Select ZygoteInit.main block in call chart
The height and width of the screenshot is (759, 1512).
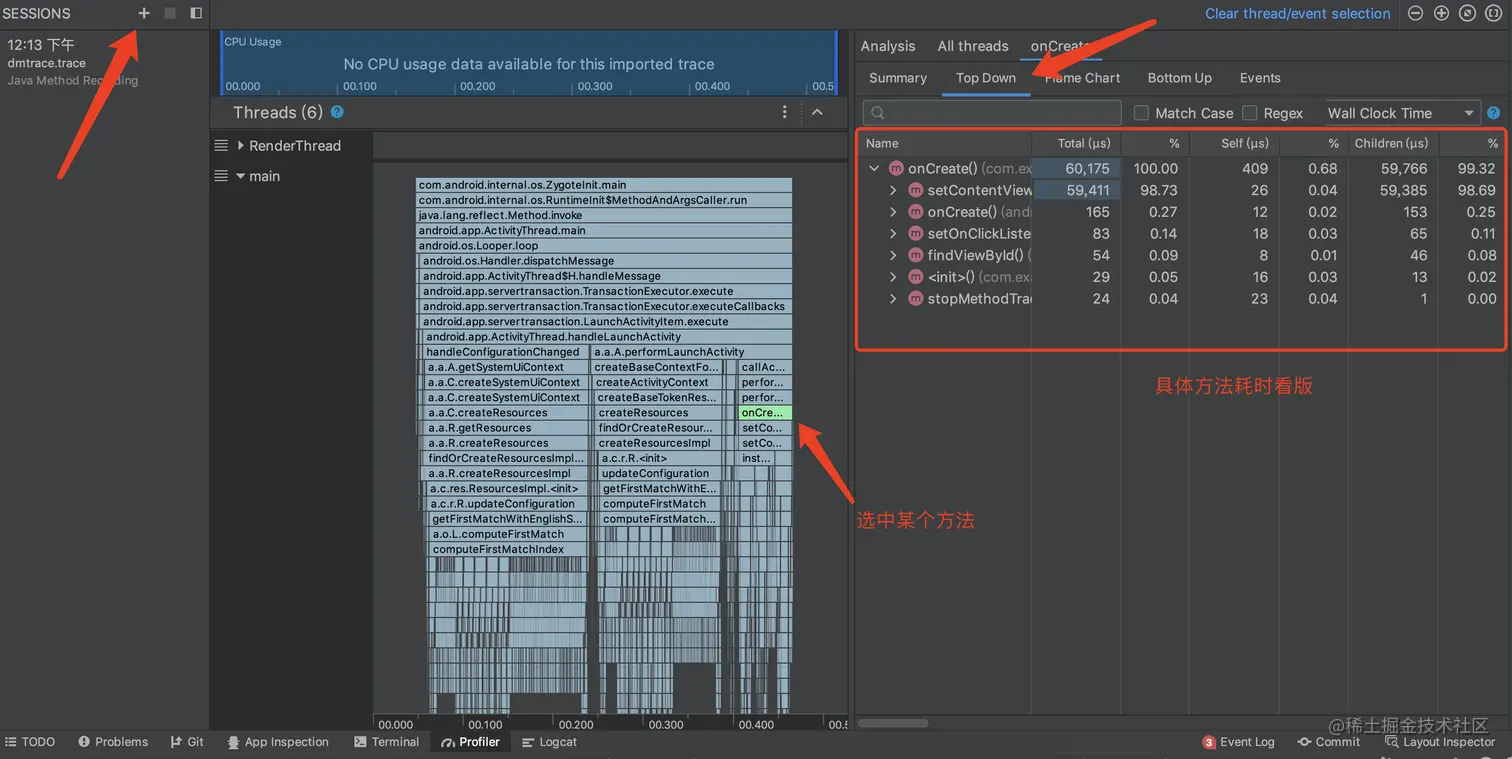(604, 185)
